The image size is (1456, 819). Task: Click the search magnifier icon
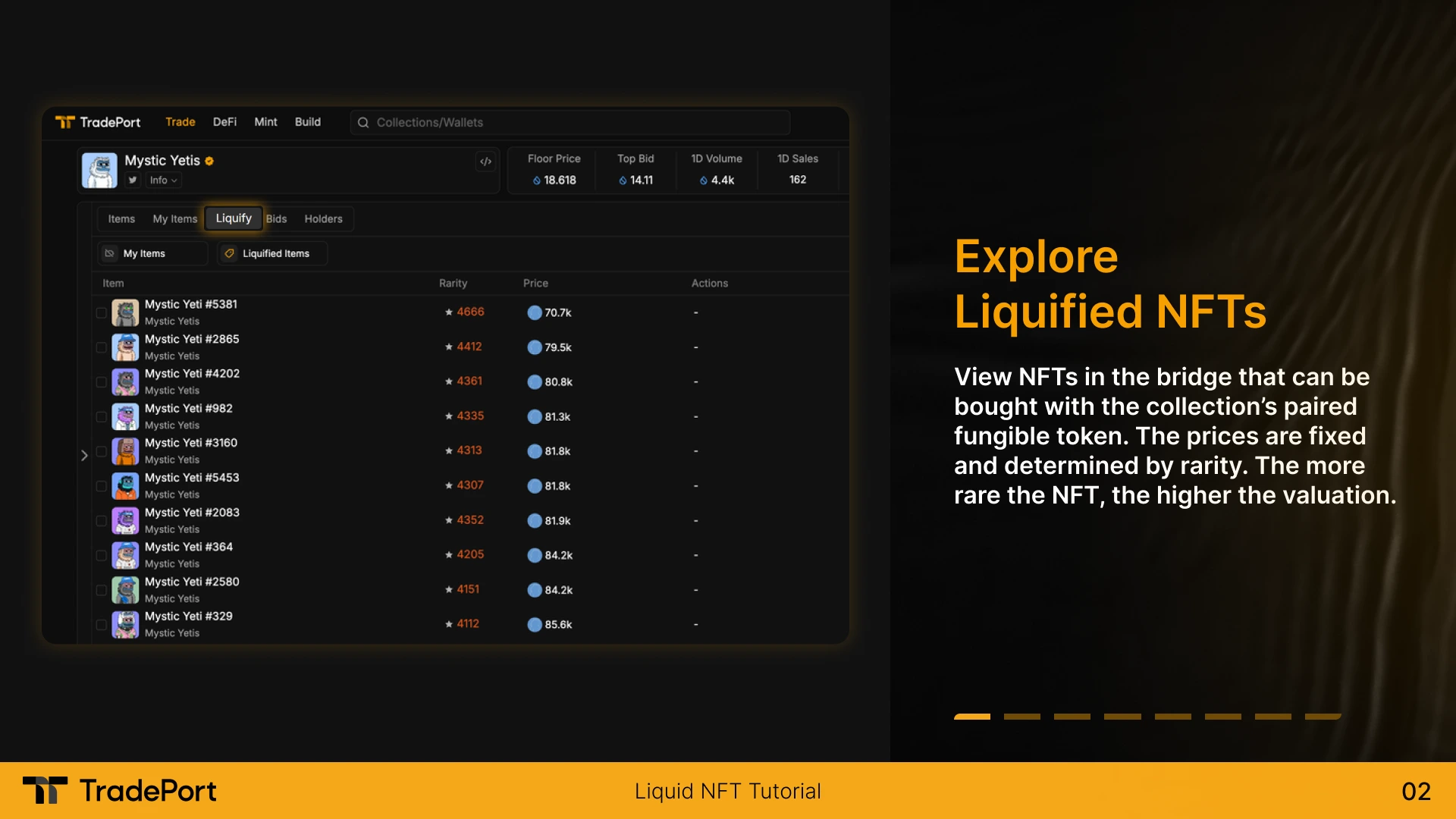pyautogui.click(x=363, y=123)
